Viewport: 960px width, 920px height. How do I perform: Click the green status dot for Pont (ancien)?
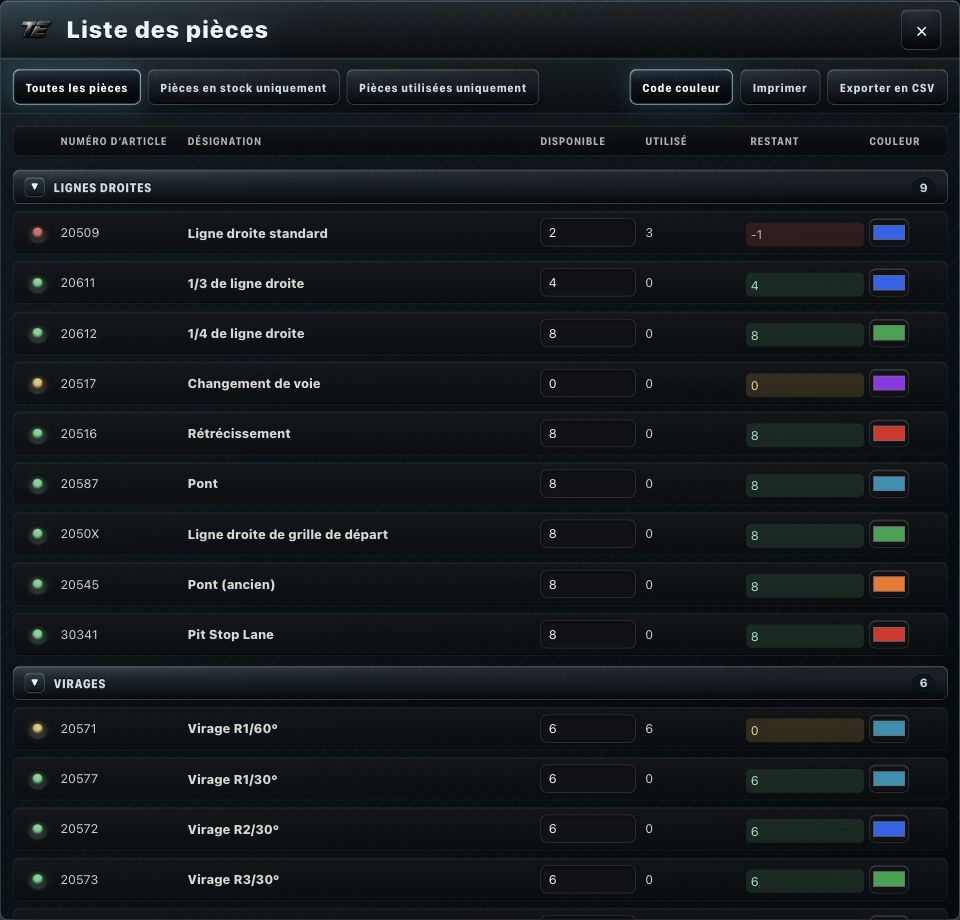[x=37, y=584]
